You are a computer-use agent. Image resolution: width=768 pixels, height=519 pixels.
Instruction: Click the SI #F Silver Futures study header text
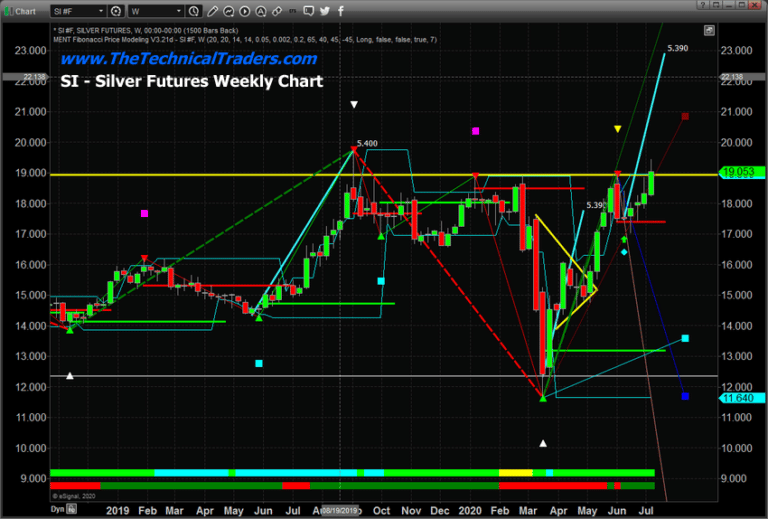point(145,30)
